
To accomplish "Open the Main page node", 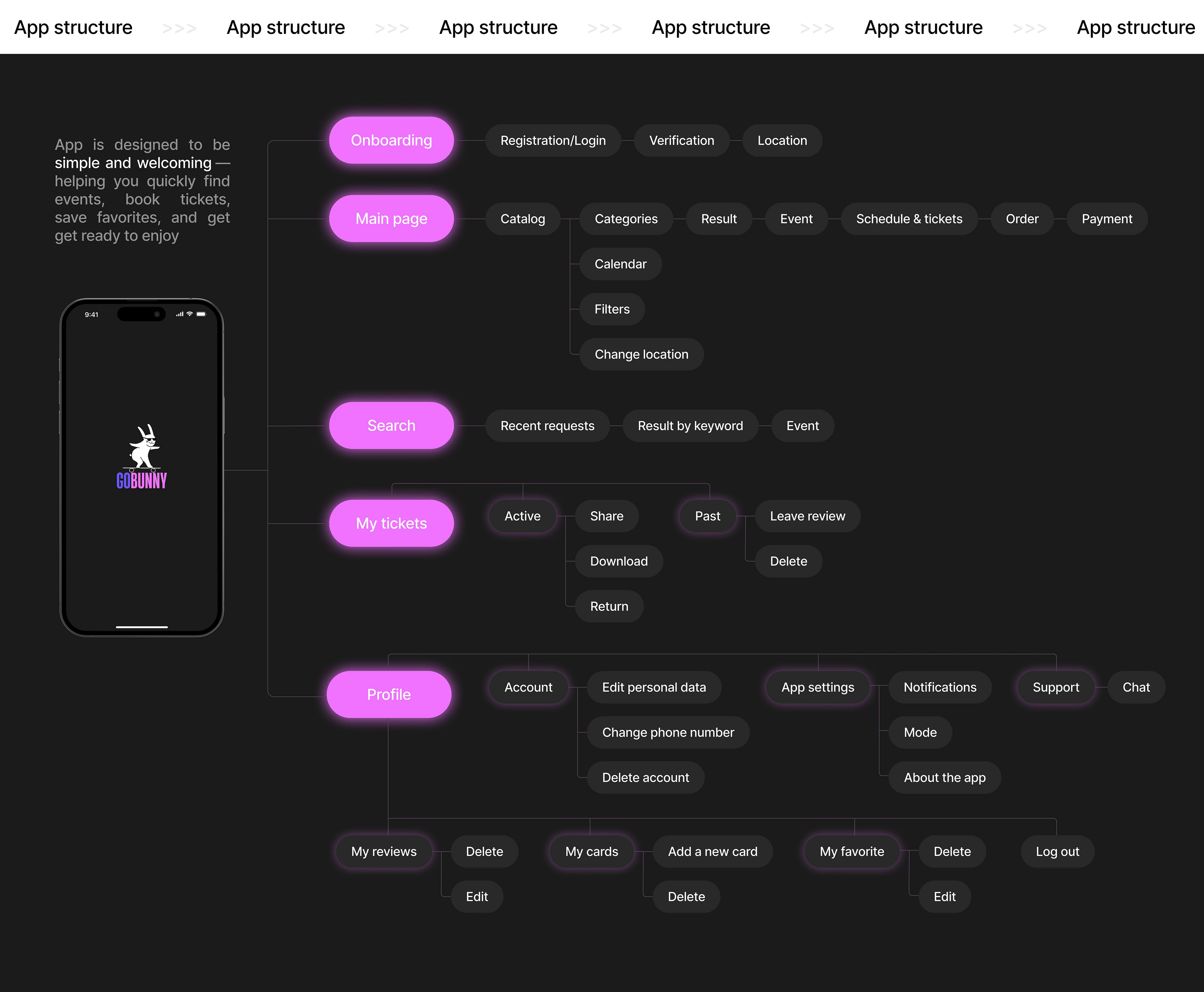I will click(391, 219).
